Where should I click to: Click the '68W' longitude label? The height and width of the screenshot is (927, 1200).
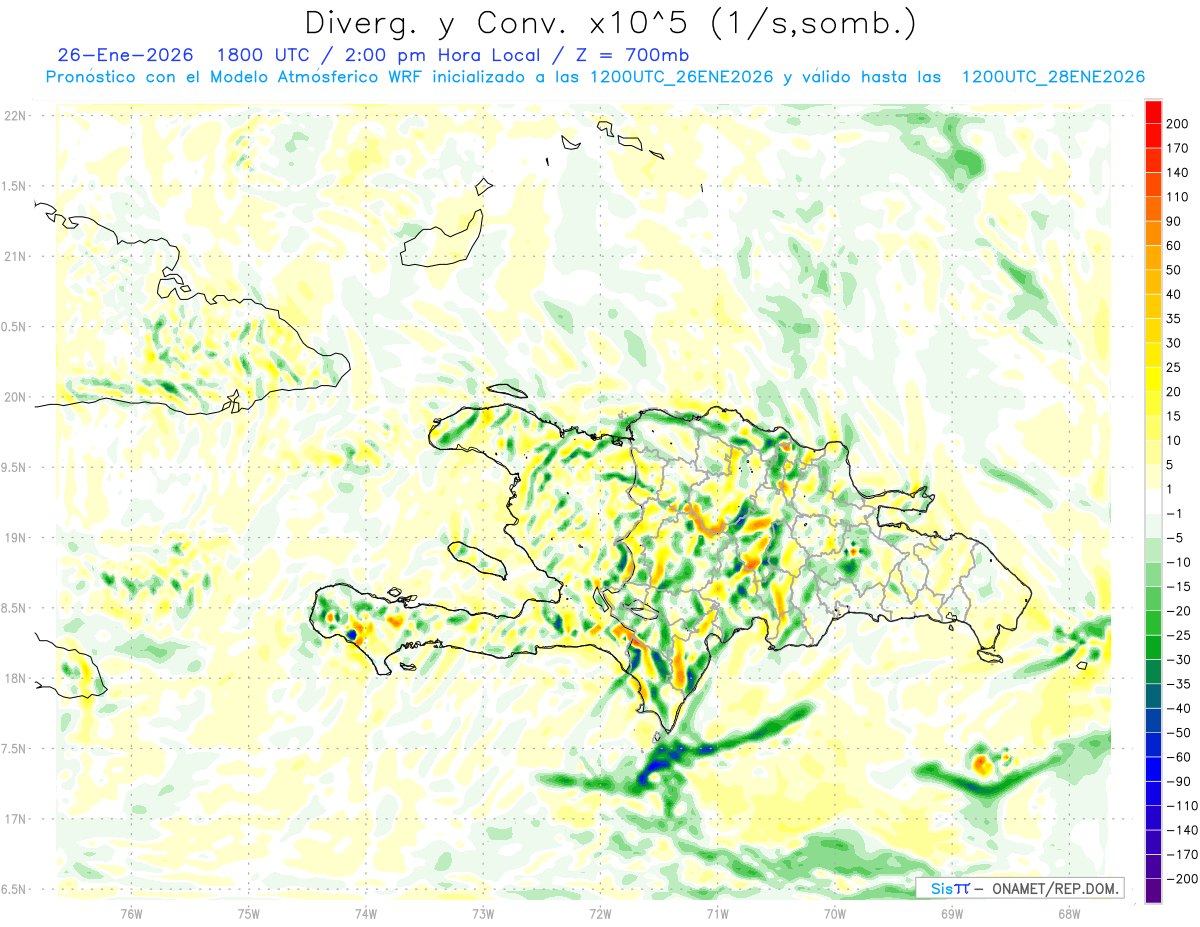coord(1069,912)
